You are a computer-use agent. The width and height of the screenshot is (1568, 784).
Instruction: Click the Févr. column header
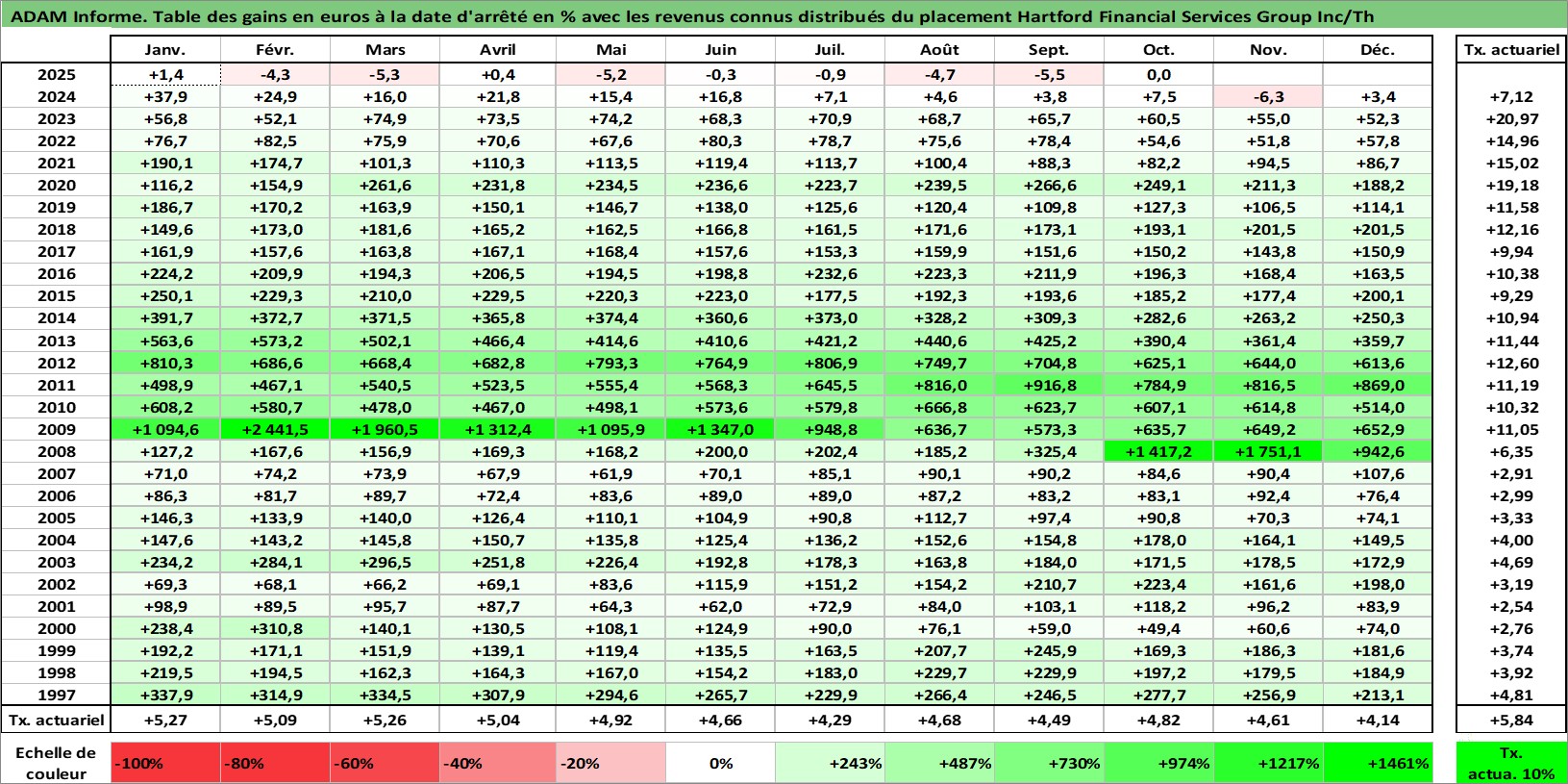coord(275,50)
